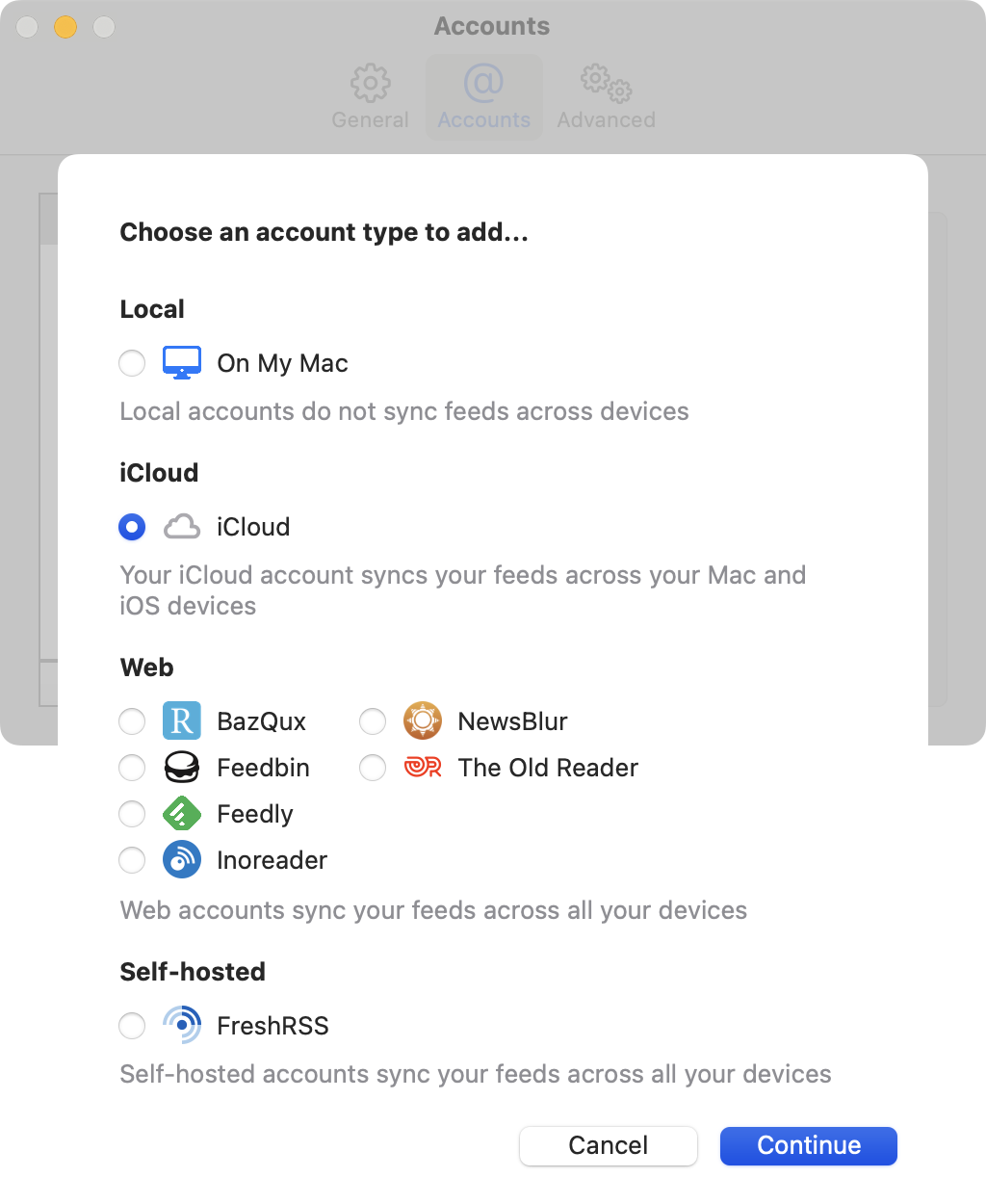Switch to the Advanced preferences tab
The height and width of the screenshot is (1204, 986).
click(605, 96)
